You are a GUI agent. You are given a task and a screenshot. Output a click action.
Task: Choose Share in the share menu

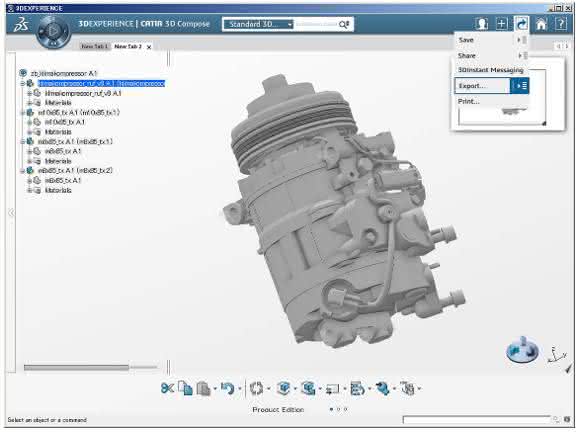(466, 55)
